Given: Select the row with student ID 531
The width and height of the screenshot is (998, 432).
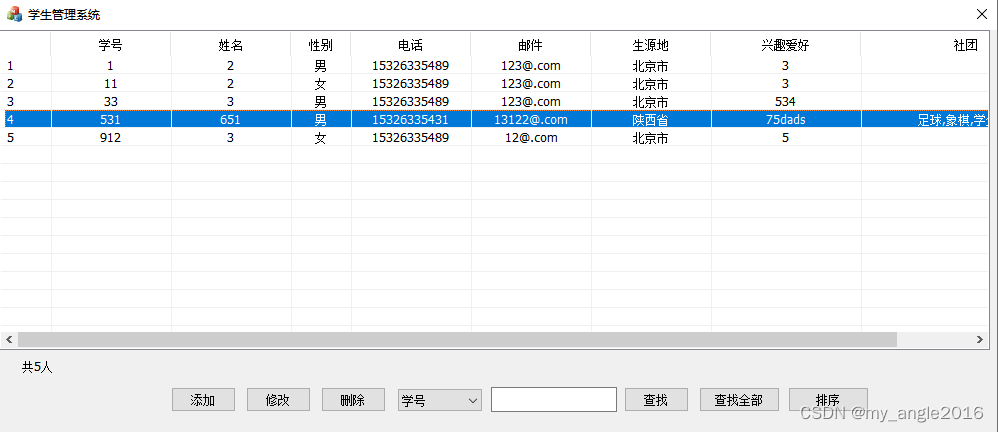Looking at the screenshot, I should pyautogui.click(x=495, y=120).
